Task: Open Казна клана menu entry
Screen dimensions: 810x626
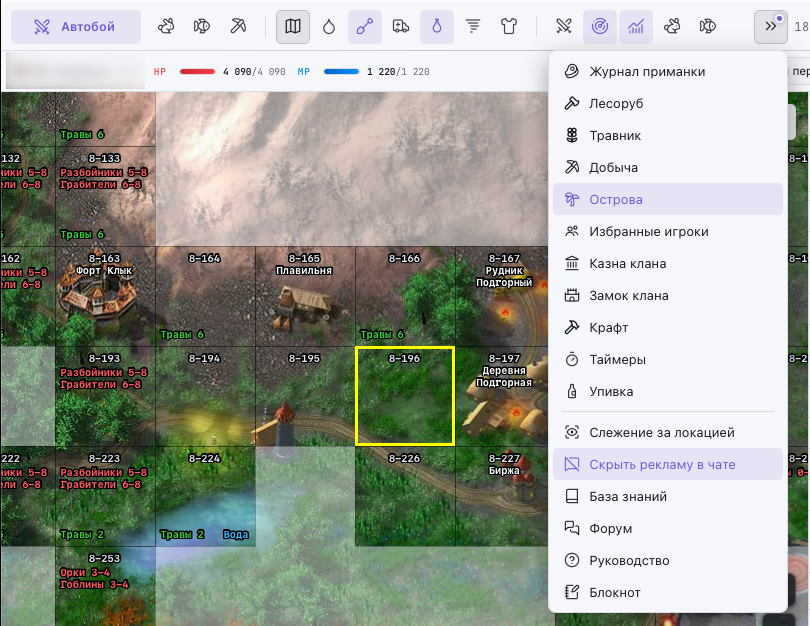Action: coord(668,263)
